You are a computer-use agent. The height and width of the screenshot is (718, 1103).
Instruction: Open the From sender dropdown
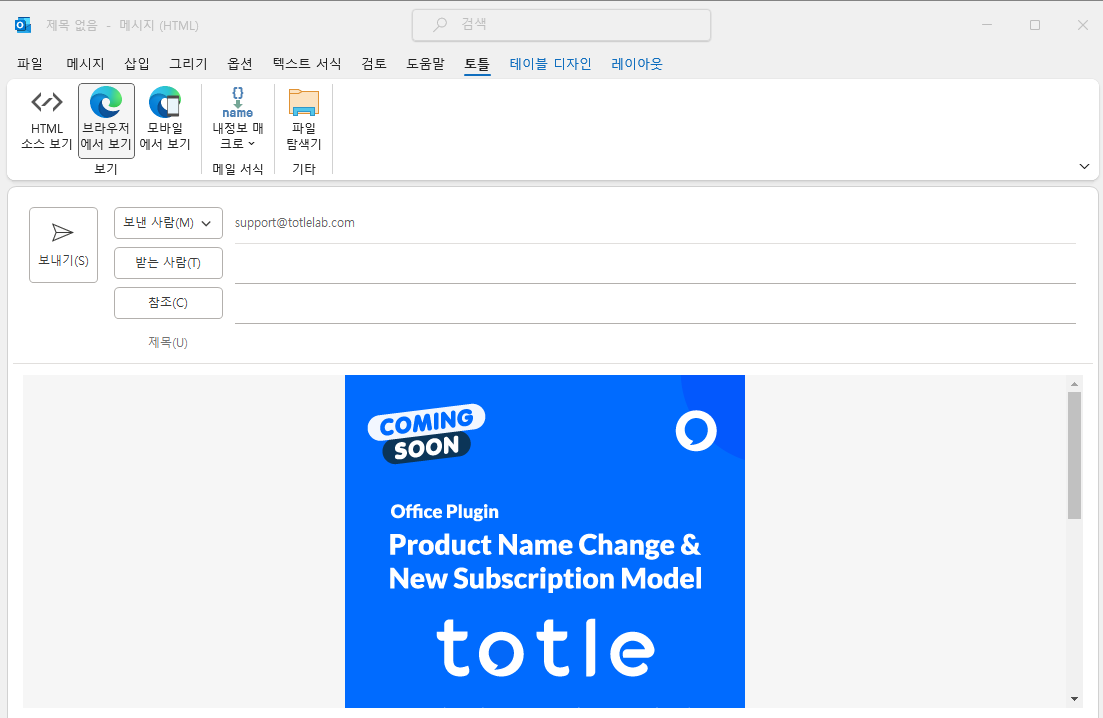[168, 223]
